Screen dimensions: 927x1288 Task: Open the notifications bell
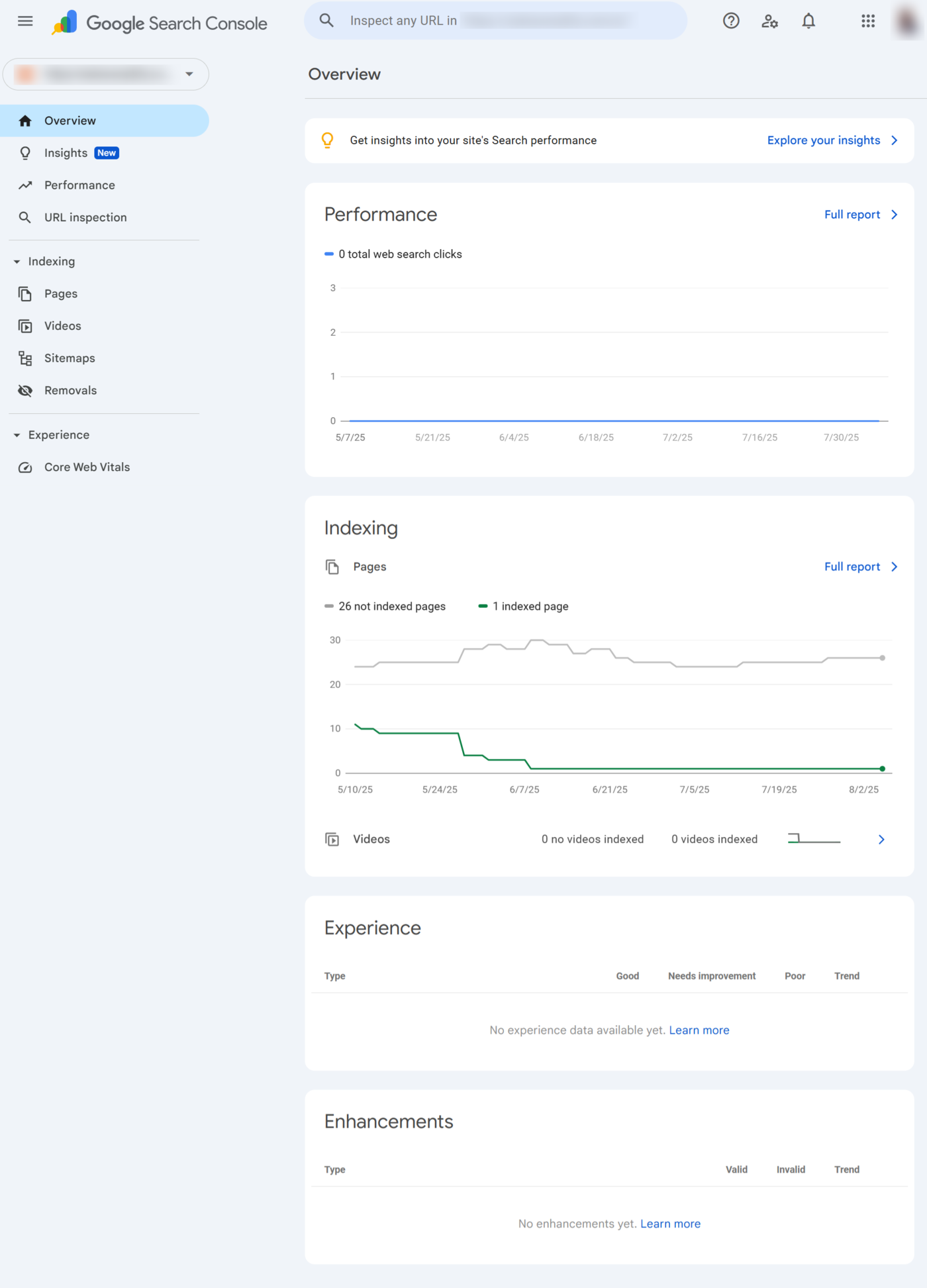808,21
